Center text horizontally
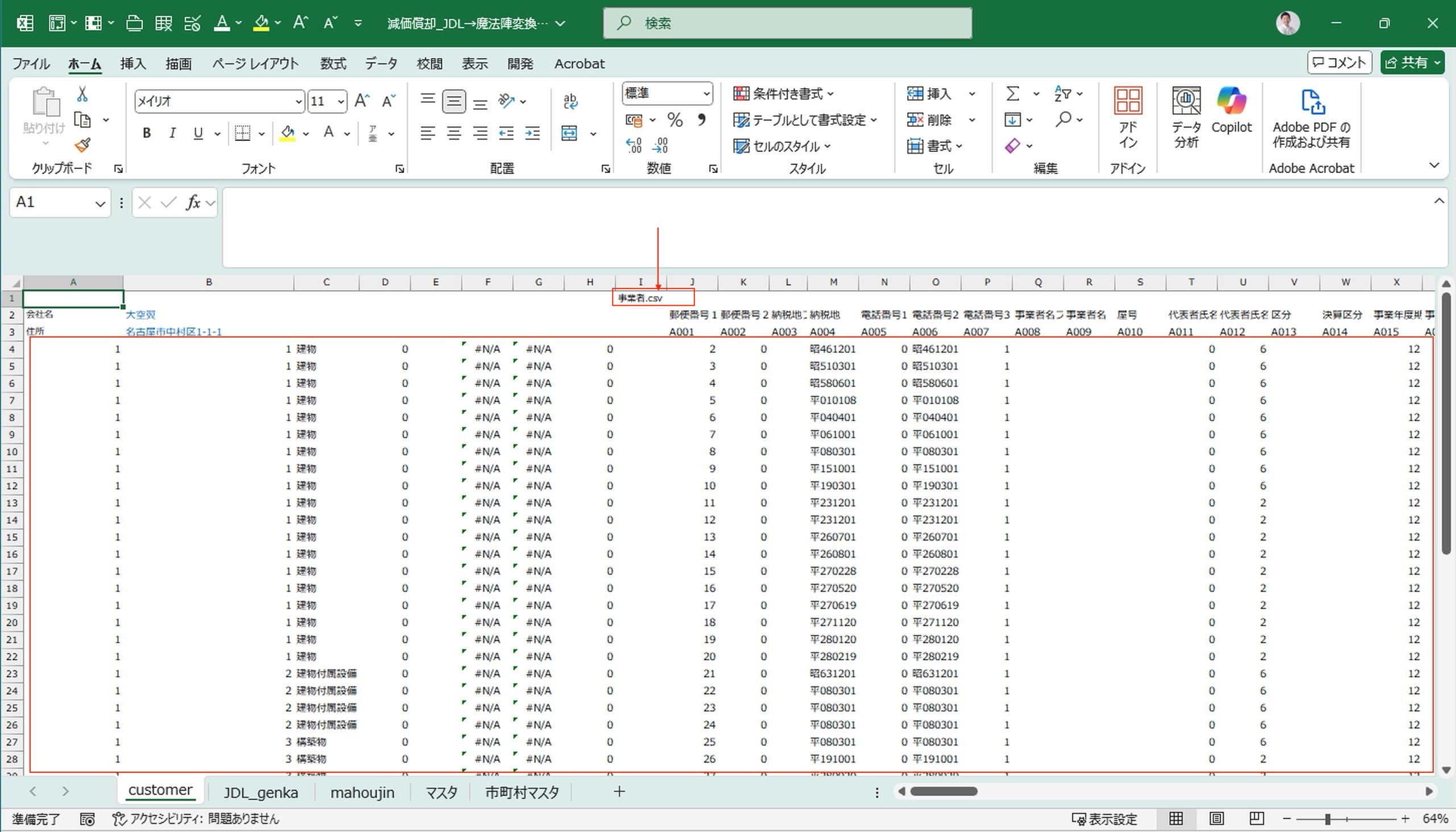1456x832 pixels. point(454,134)
